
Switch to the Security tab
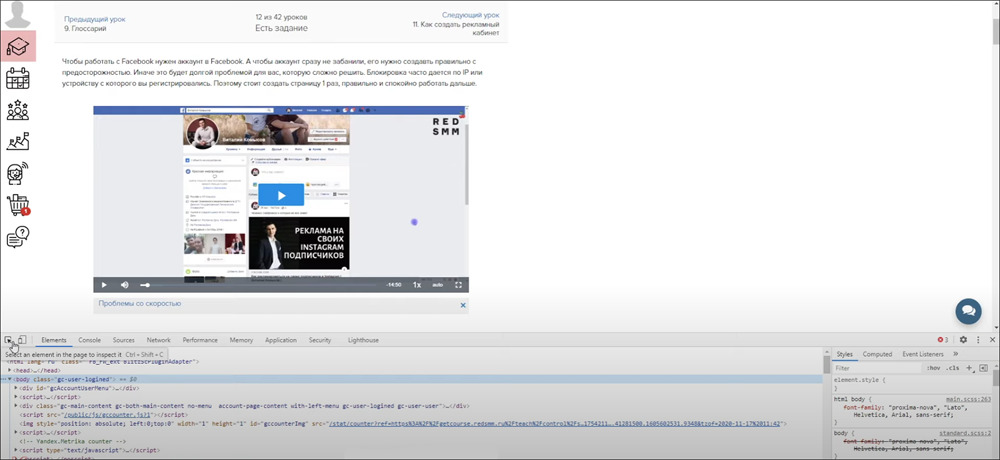click(x=320, y=340)
